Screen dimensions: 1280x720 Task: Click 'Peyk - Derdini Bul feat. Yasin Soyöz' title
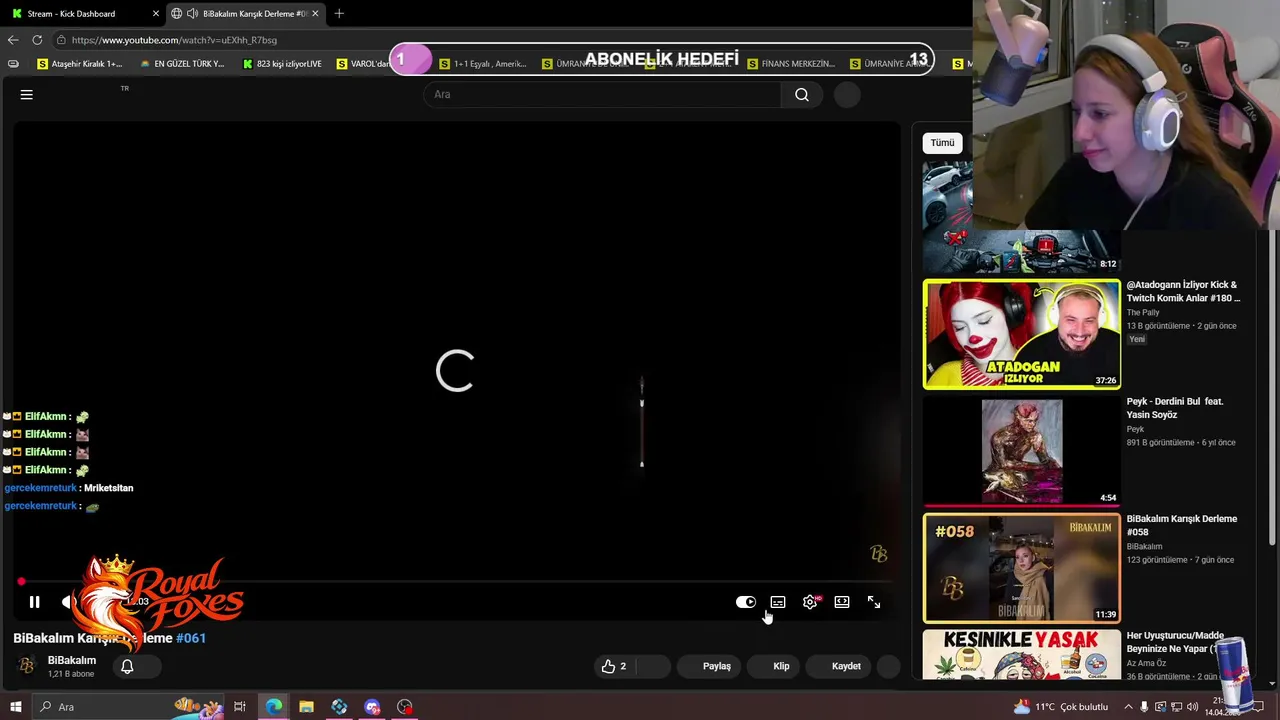[x=1175, y=408]
